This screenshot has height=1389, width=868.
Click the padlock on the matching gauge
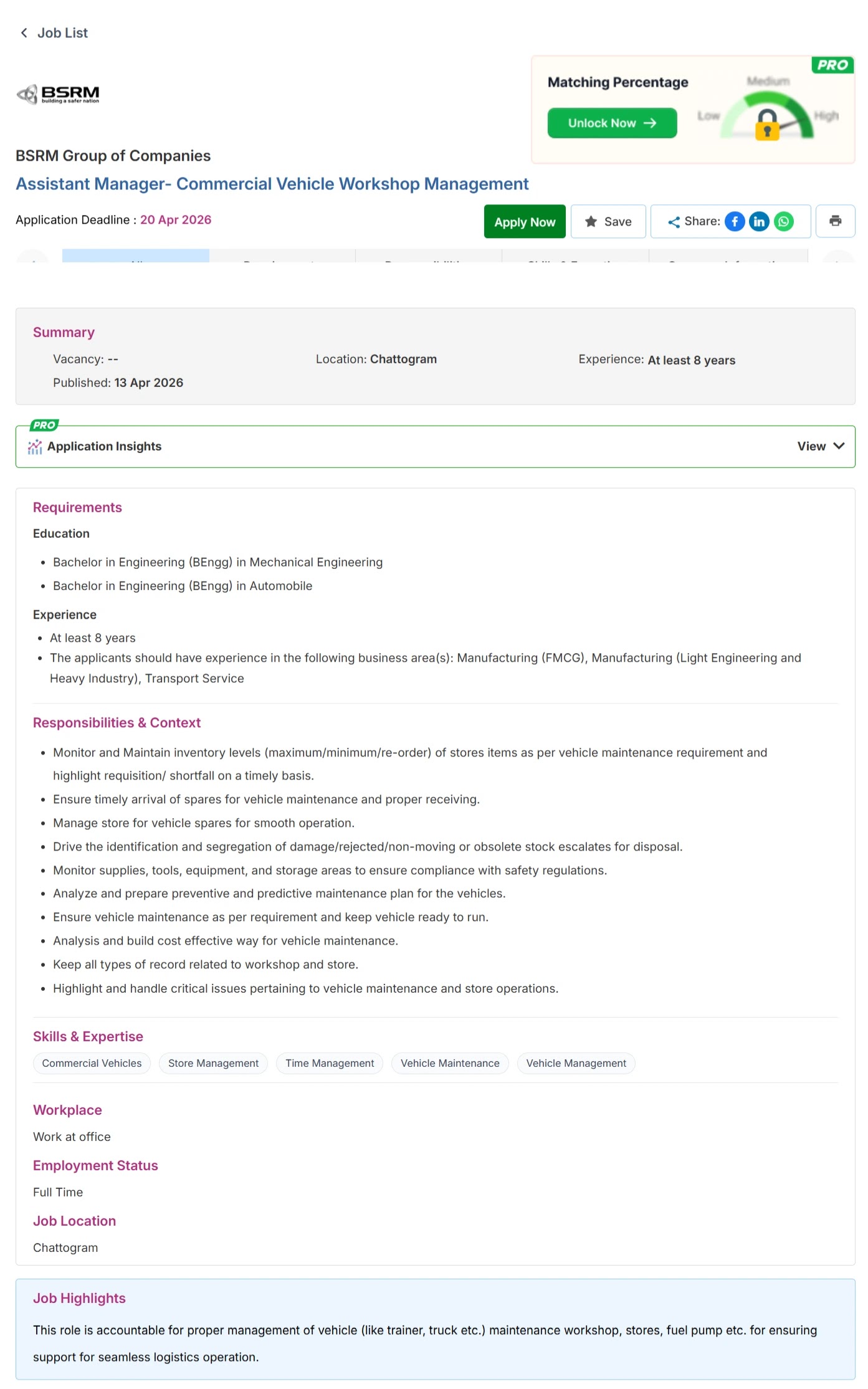click(767, 124)
